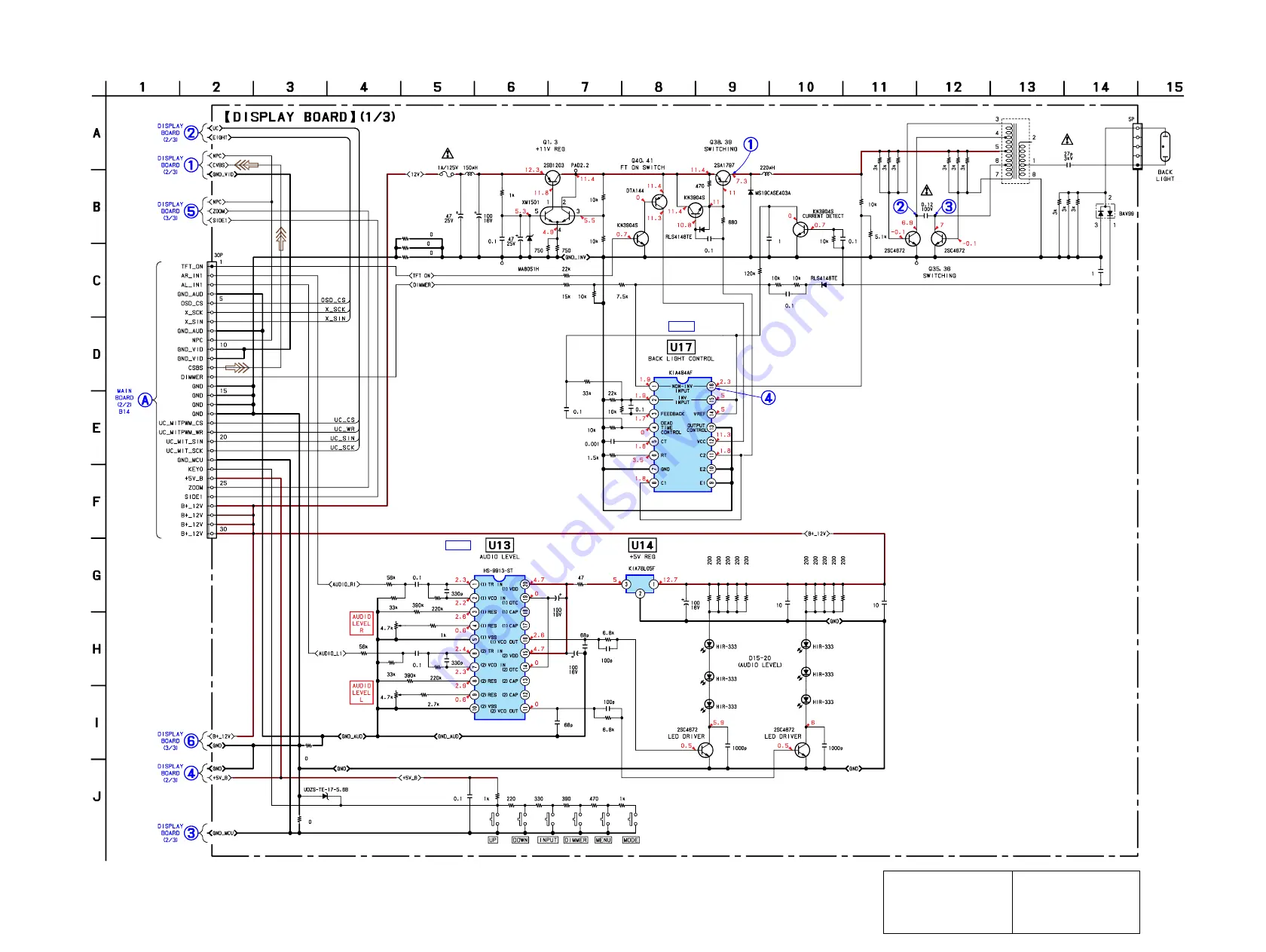Screen dimensions: 1266x952
Task: Click AR_IN1 pin label on 30P connector
Action: [191, 276]
